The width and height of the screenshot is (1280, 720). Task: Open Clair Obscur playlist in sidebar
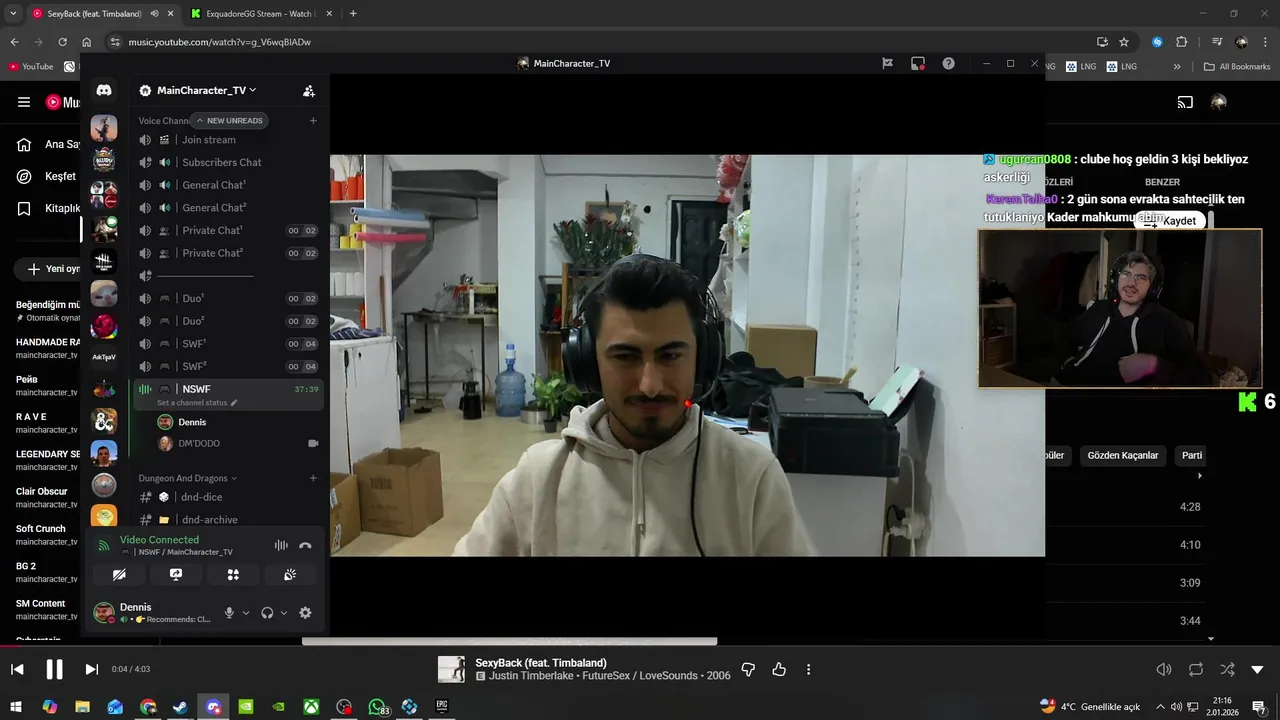coord(48,497)
